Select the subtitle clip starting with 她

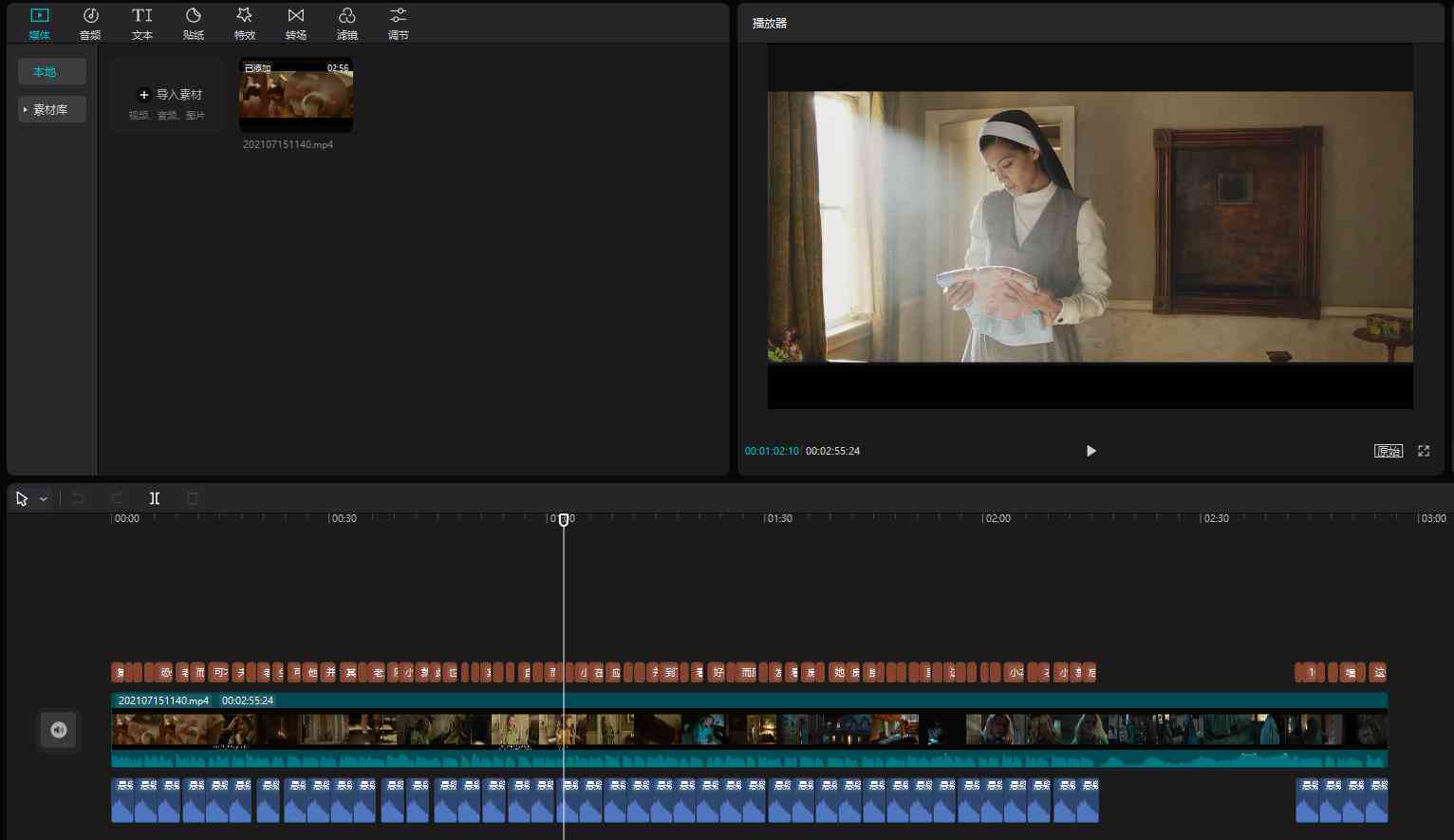tap(838, 673)
